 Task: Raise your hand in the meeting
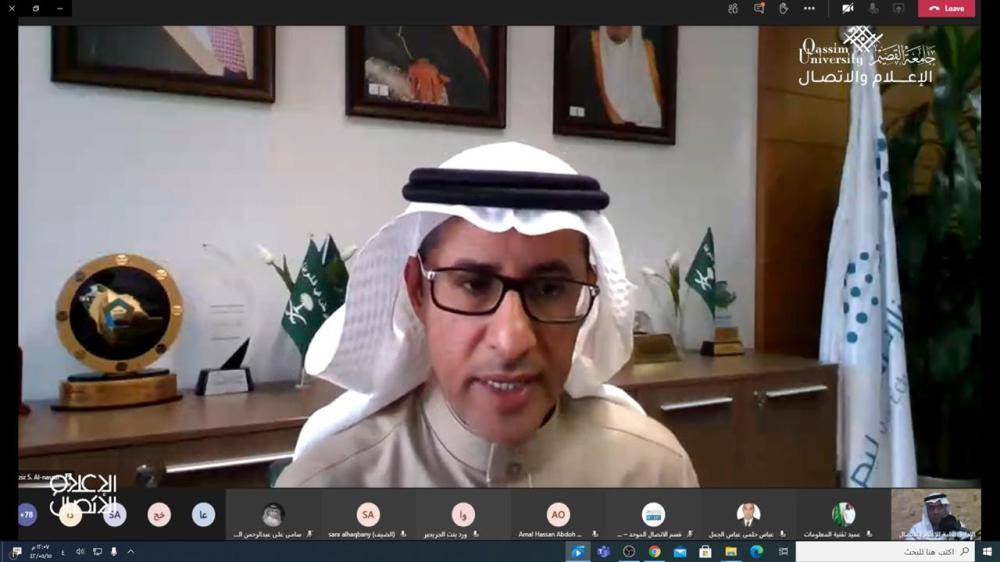pyautogui.click(x=784, y=8)
